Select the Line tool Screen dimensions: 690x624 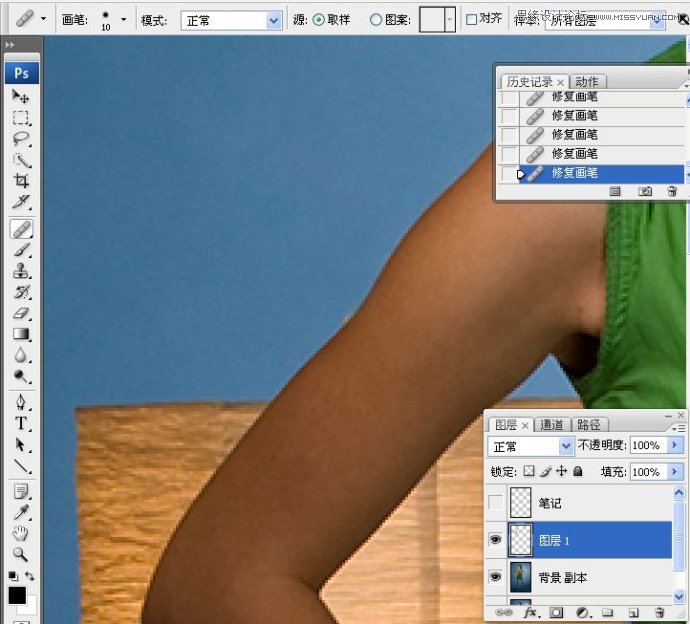[x=20, y=466]
